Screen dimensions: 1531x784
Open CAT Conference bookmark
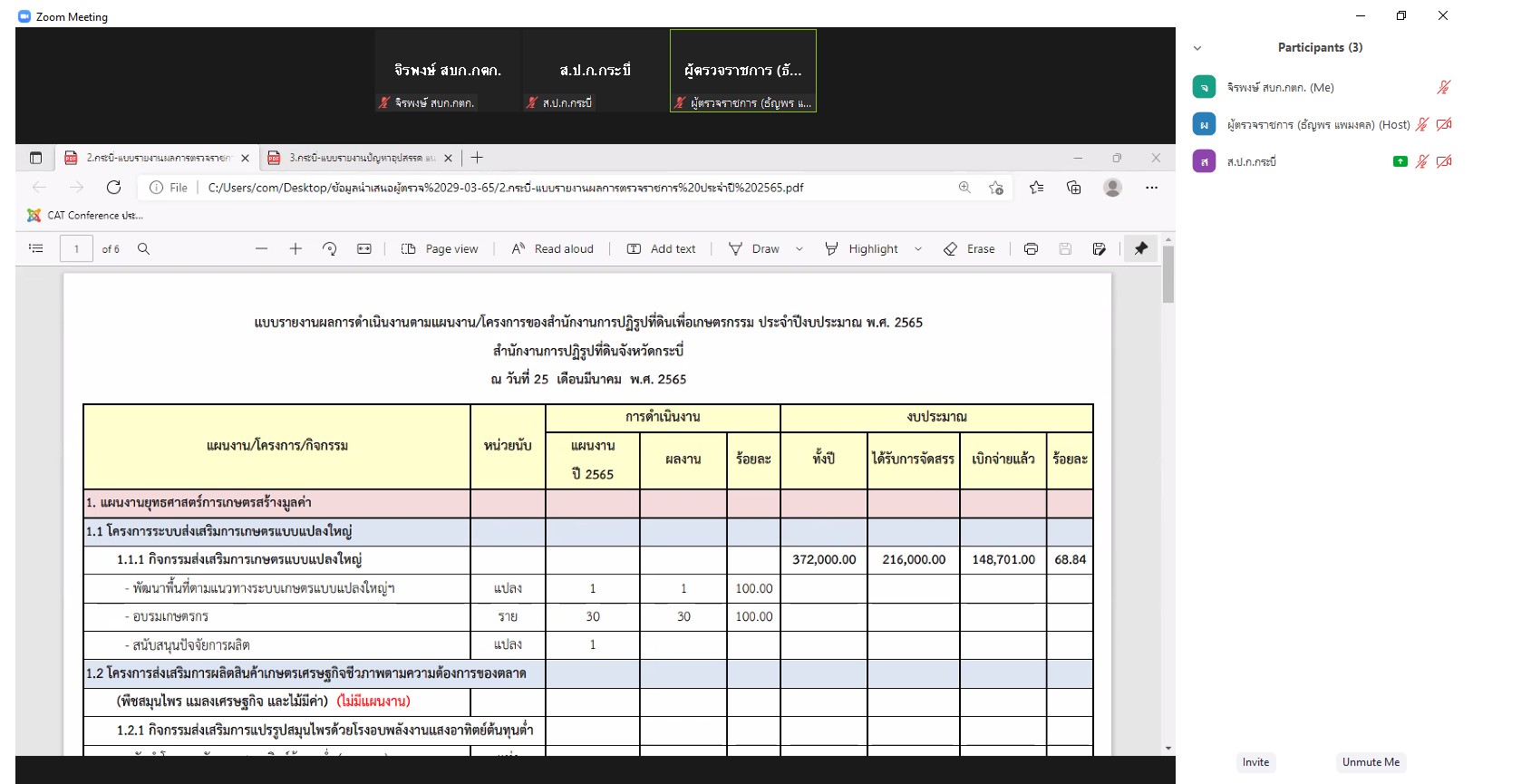(85, 215)
